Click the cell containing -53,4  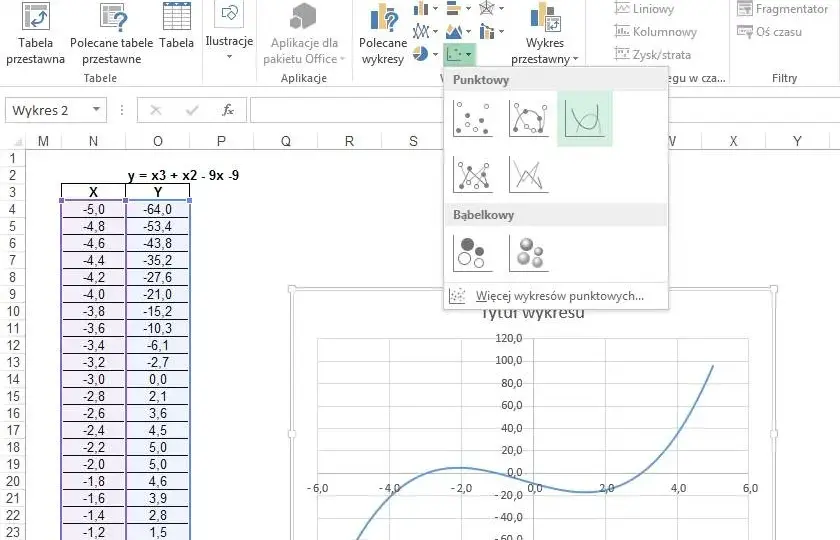point(158,226)
